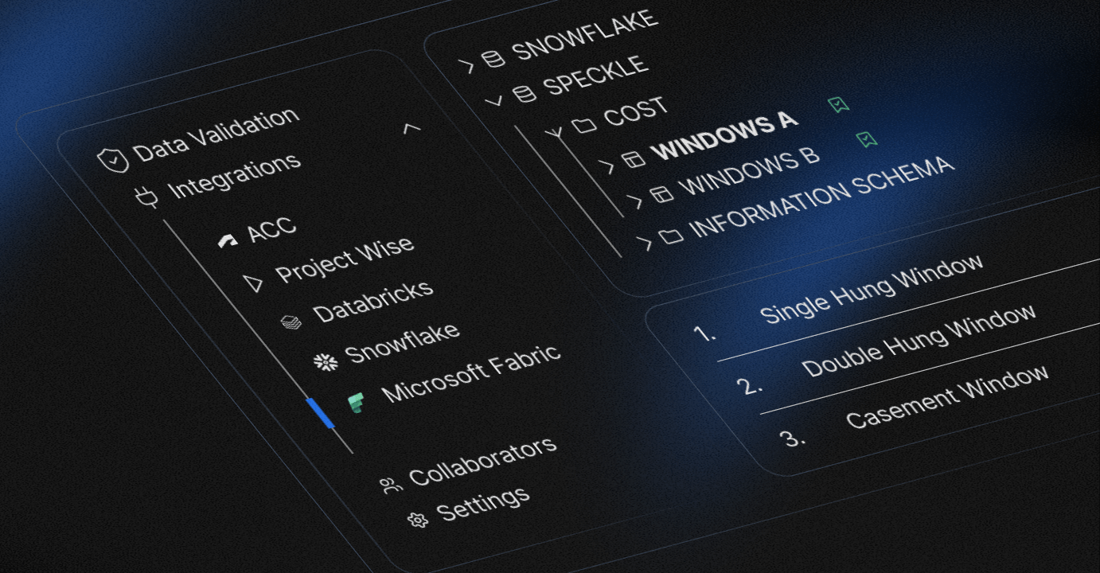This screenshot has width=1100, height=573.
Task: Click the blue active indicator bar beside Microsoft Fabric
Action: (320, 412)
